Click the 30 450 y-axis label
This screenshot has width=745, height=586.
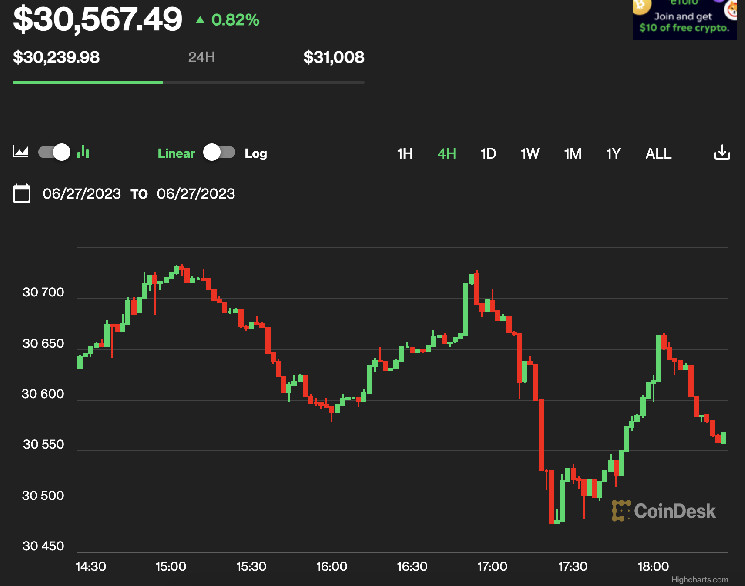[43, 546]
